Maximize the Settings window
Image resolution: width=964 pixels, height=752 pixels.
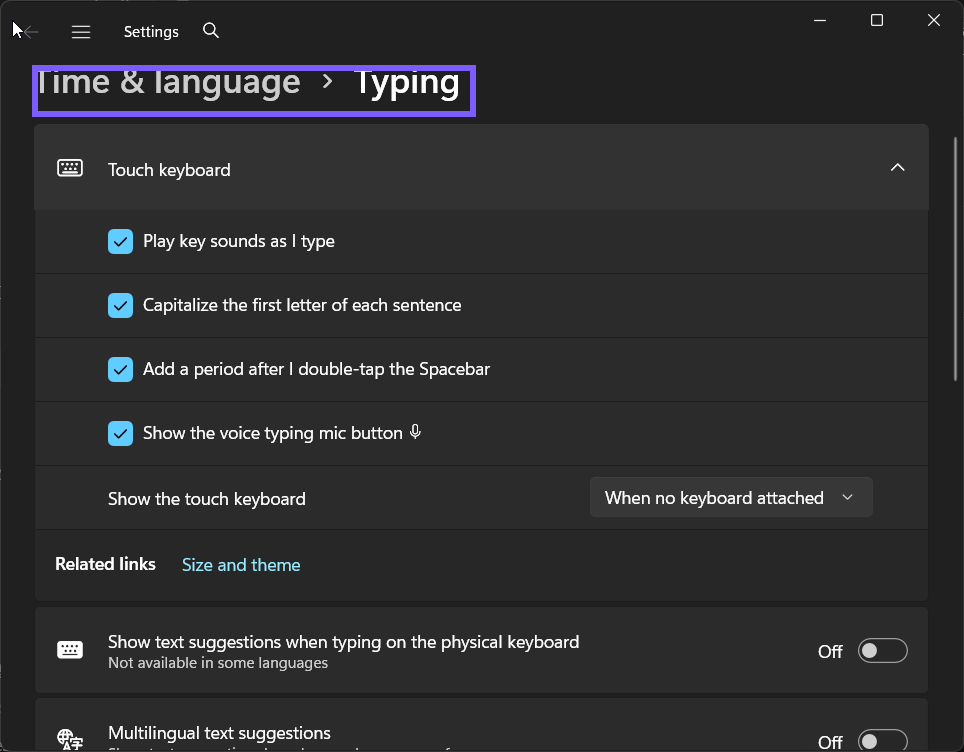coord(877,20)
